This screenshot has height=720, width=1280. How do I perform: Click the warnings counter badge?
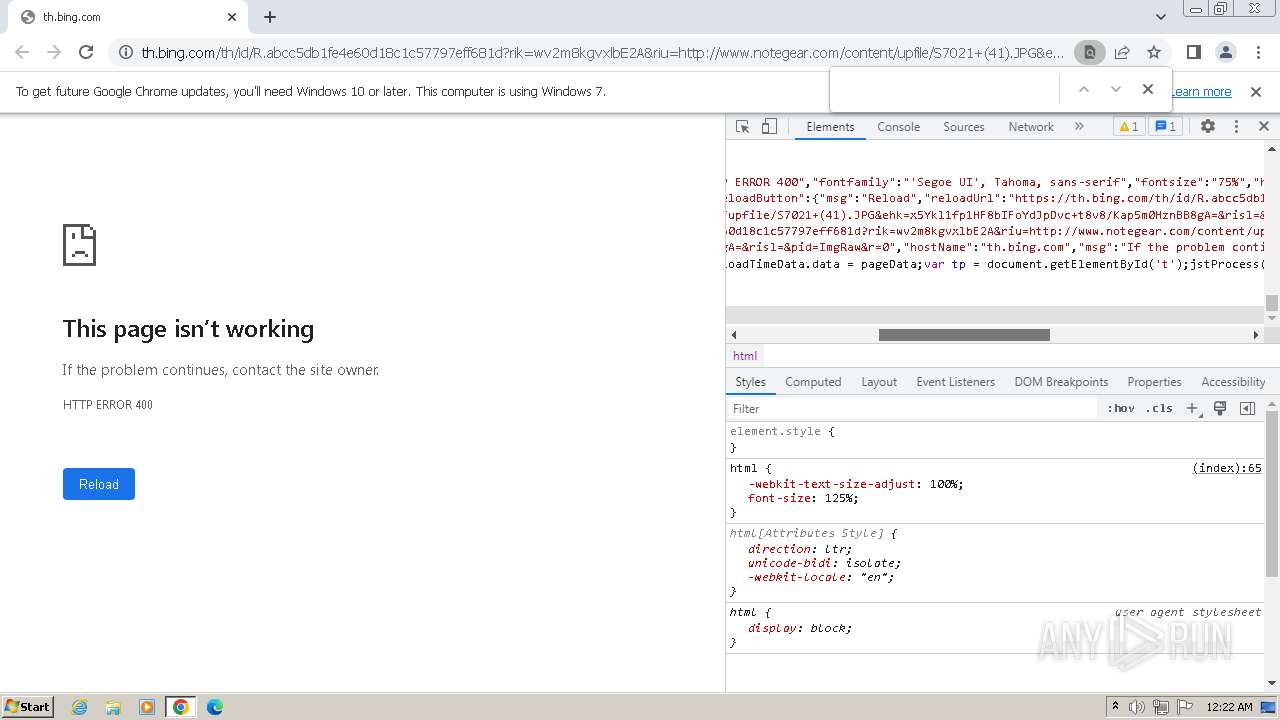(x=1128, y=127)
